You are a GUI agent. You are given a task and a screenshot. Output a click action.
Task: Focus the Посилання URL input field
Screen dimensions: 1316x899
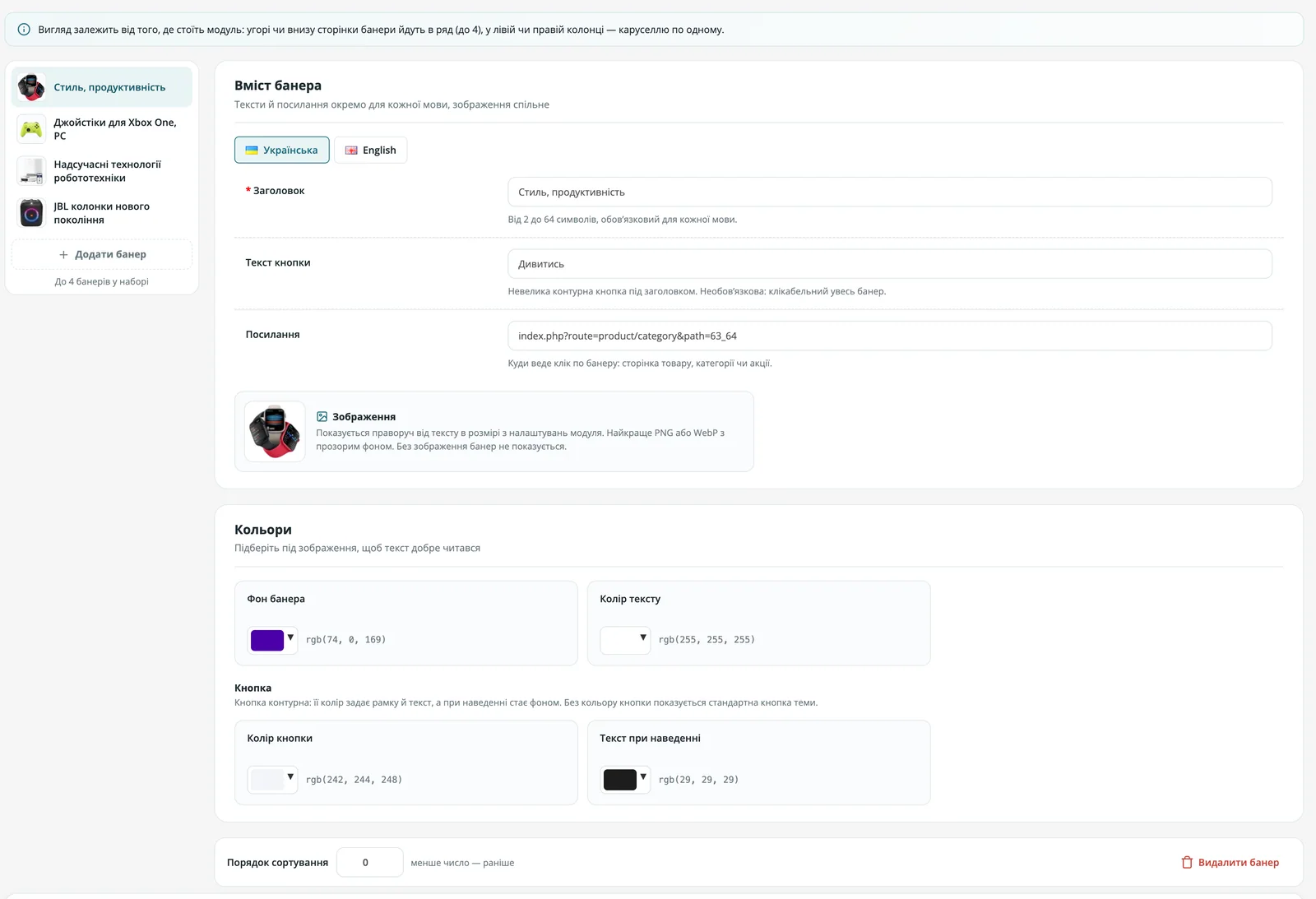click(890, 336)
